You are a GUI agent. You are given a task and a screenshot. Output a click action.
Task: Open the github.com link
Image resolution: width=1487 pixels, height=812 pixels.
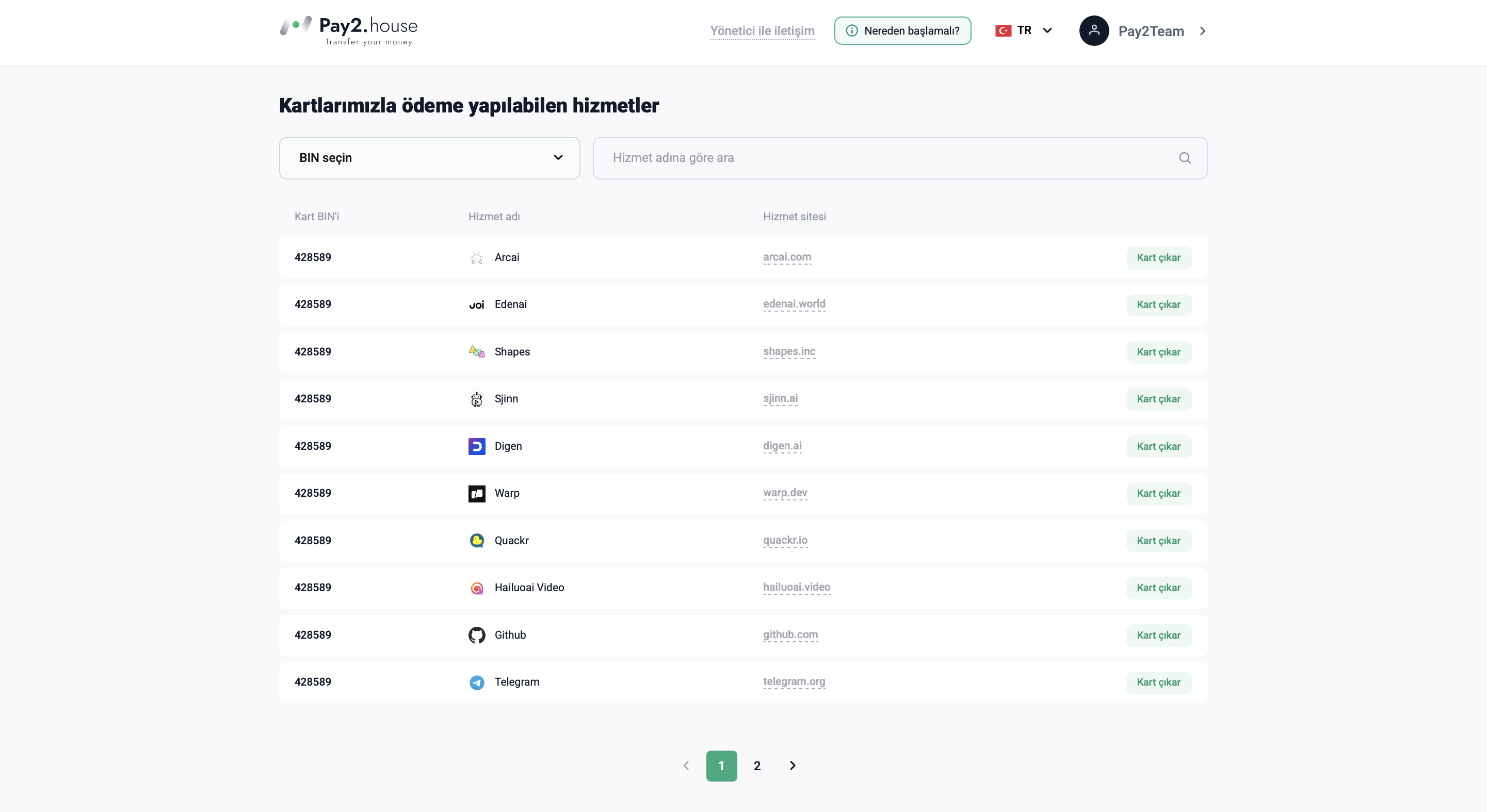790,635
